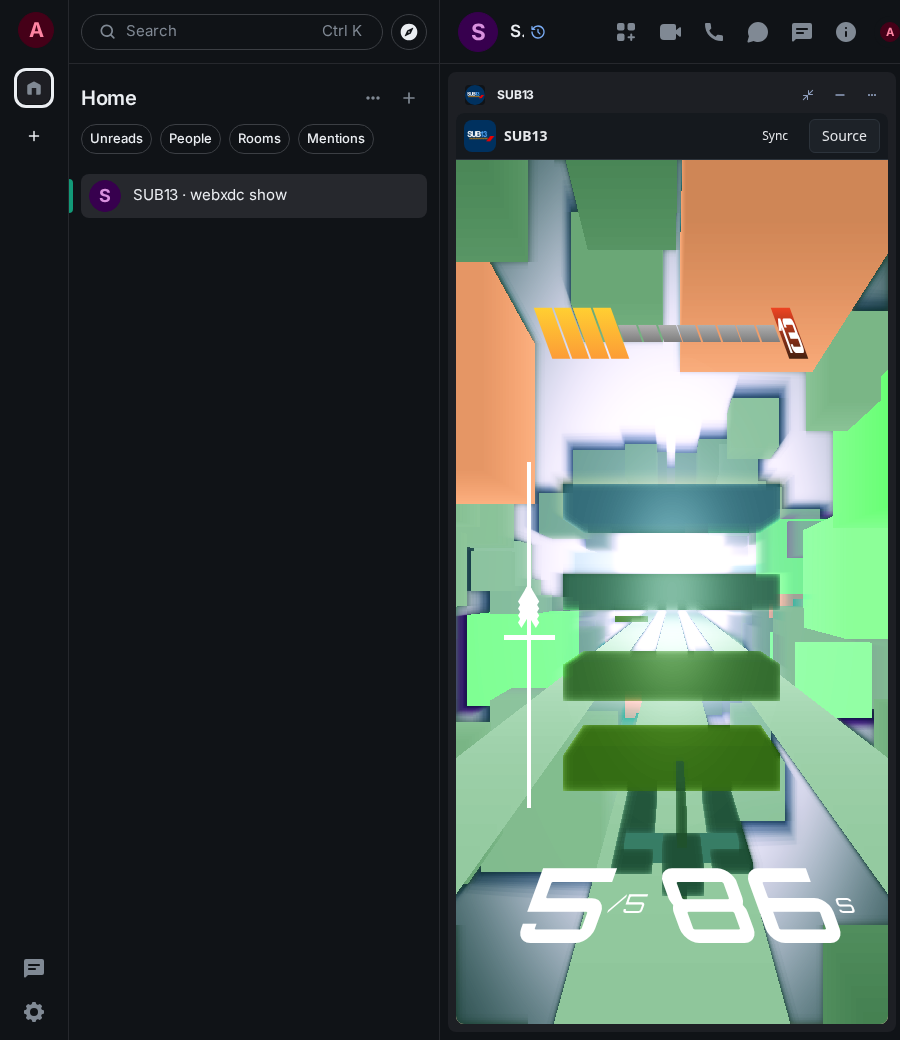900x1040 pixels.
Task: Click the Sync button
Action: tap(775, 136)
